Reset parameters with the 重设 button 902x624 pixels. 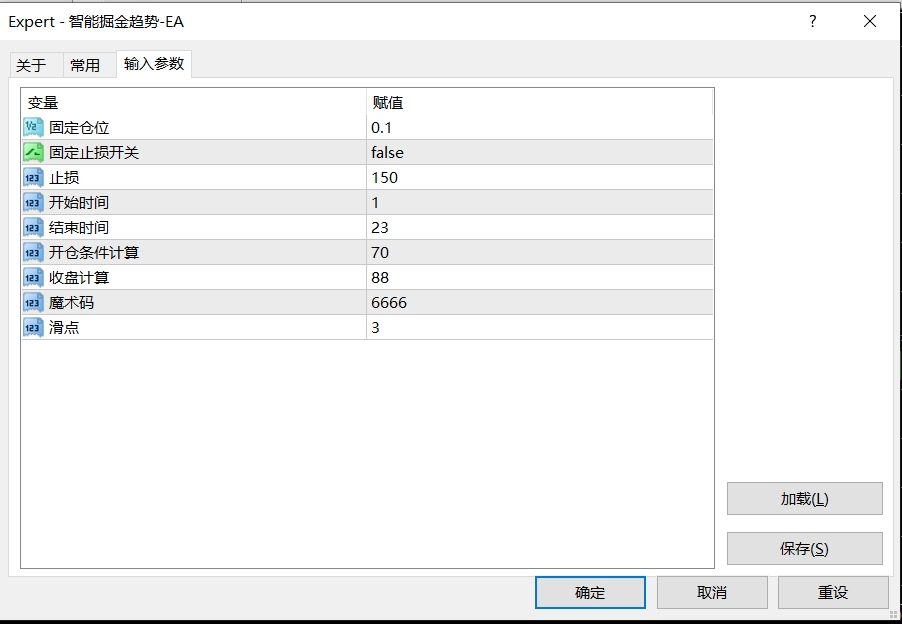click(833, 592)
